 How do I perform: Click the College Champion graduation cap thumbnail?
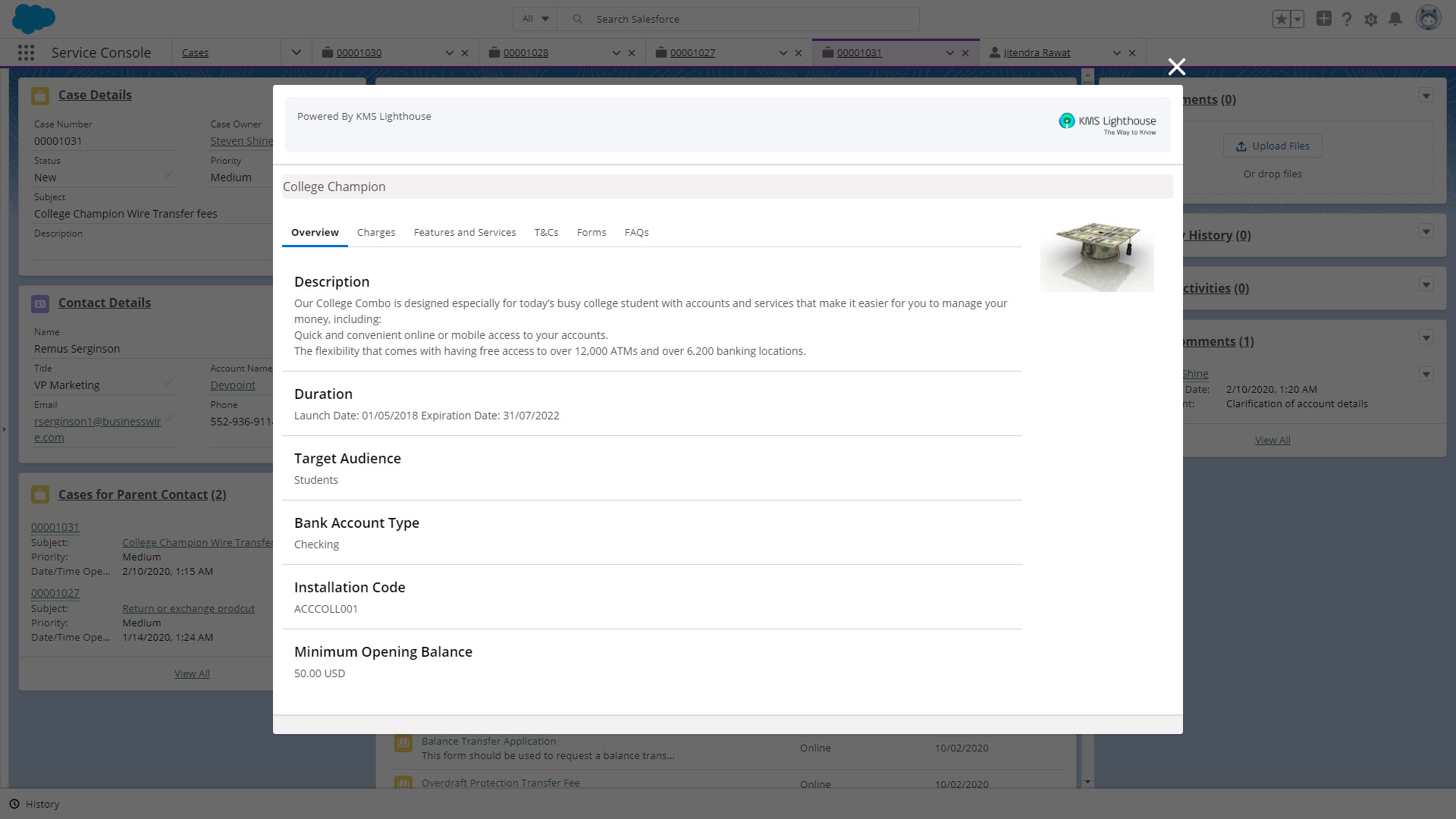1097,254
